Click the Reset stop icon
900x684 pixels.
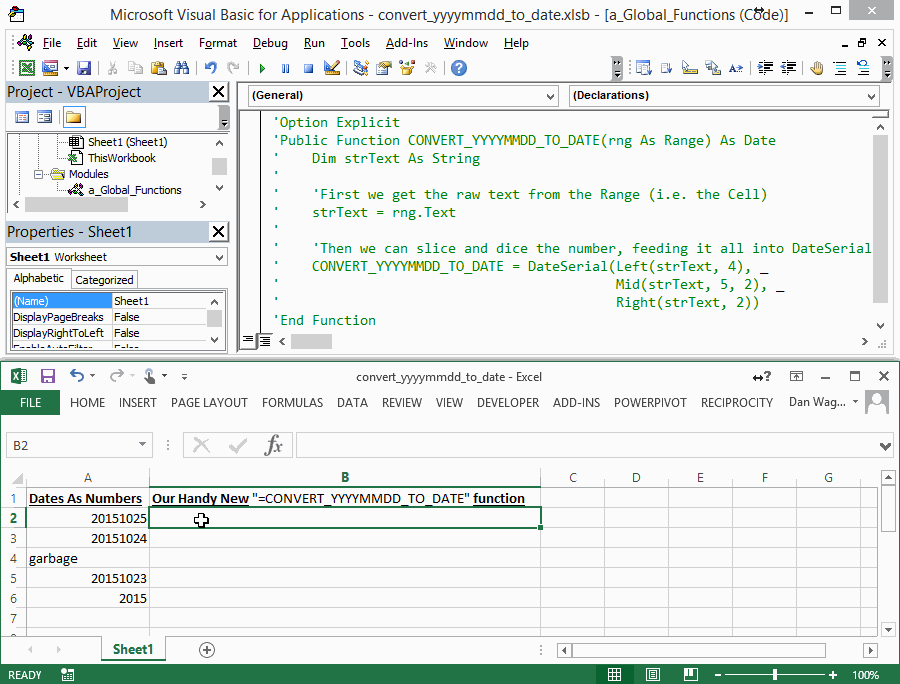coord(308,68)
